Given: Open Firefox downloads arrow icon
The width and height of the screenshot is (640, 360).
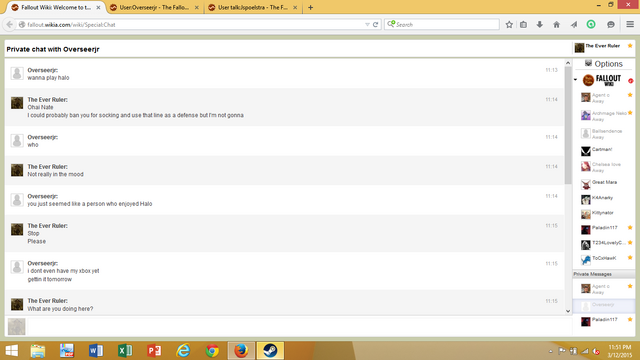Looking at the screenshot, I should pyautogui.click(x=540, y=24).
